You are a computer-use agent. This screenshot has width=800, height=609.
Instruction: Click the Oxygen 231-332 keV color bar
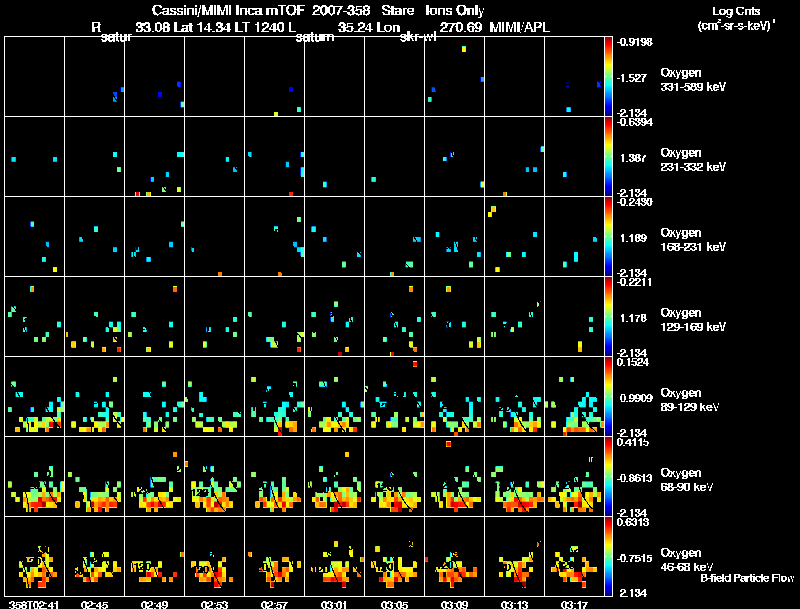(608, 157)
